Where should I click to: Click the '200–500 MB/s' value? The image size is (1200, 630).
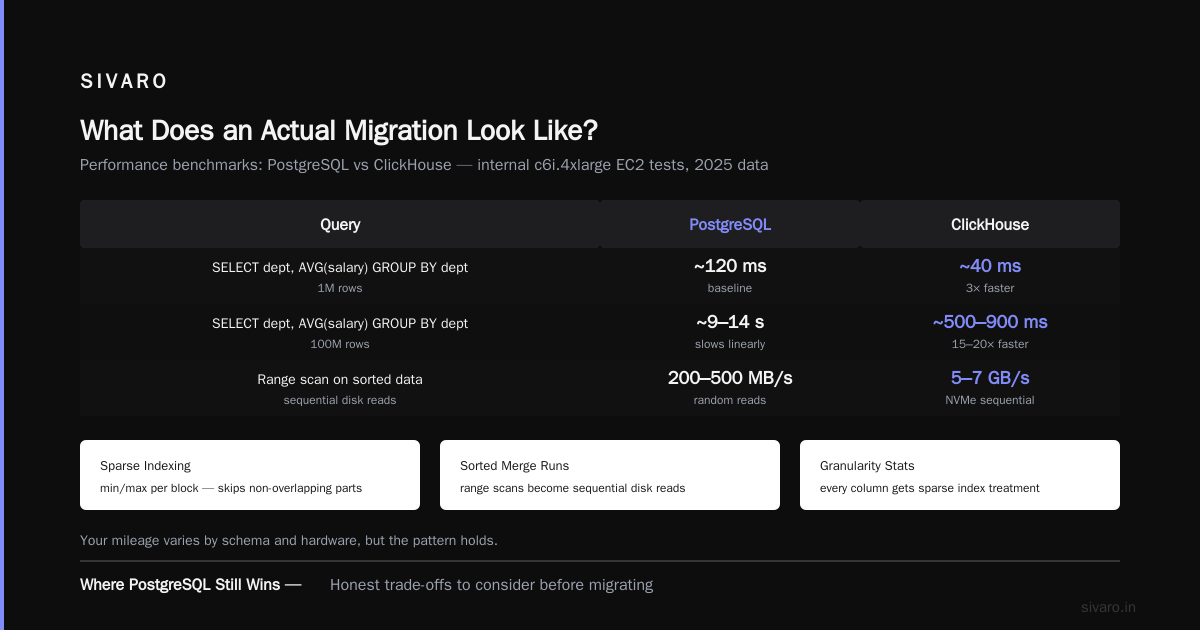[x=730, y=378]
